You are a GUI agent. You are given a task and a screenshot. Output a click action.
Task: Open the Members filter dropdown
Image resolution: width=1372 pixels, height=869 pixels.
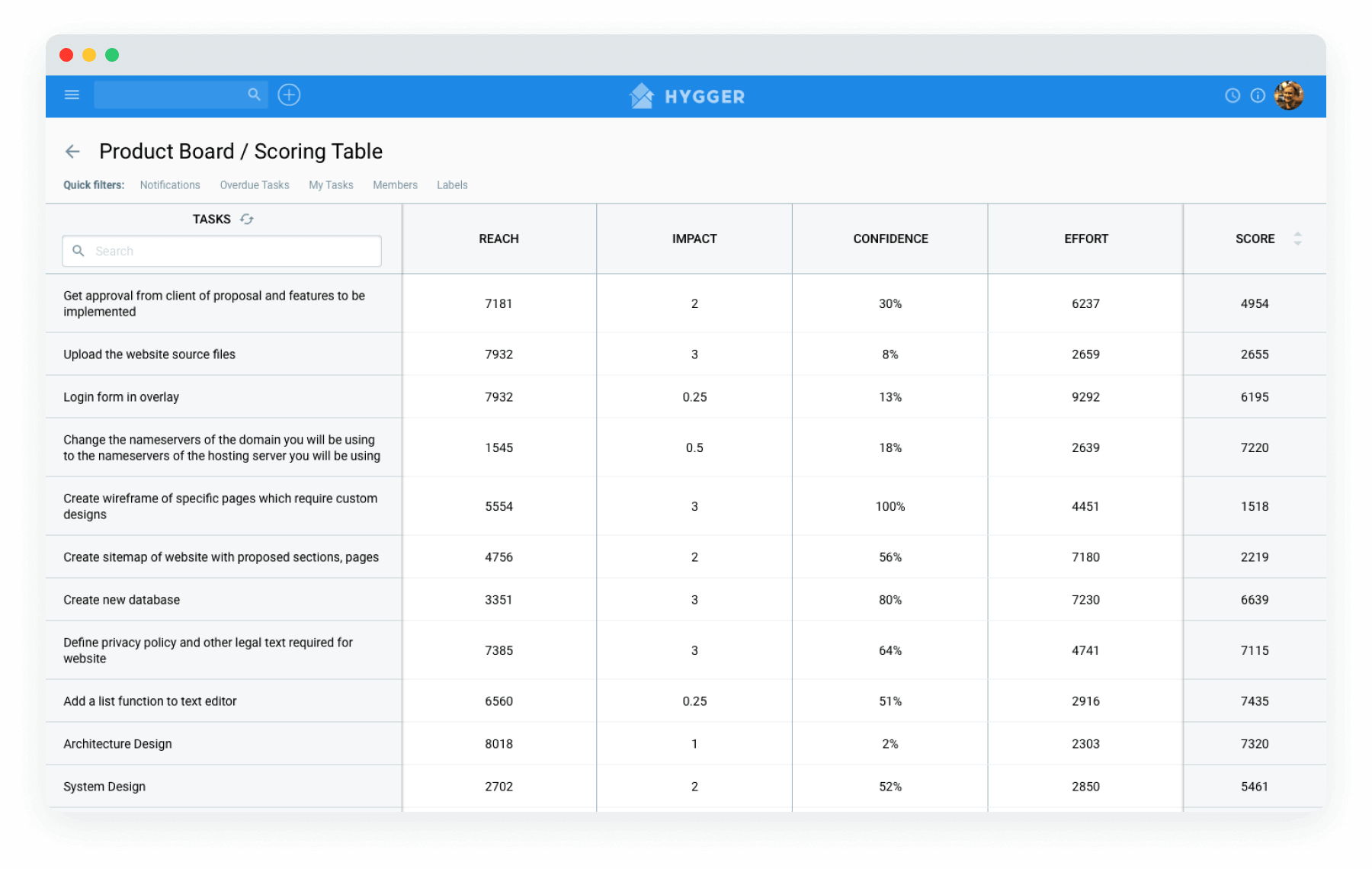click(395, 185)
